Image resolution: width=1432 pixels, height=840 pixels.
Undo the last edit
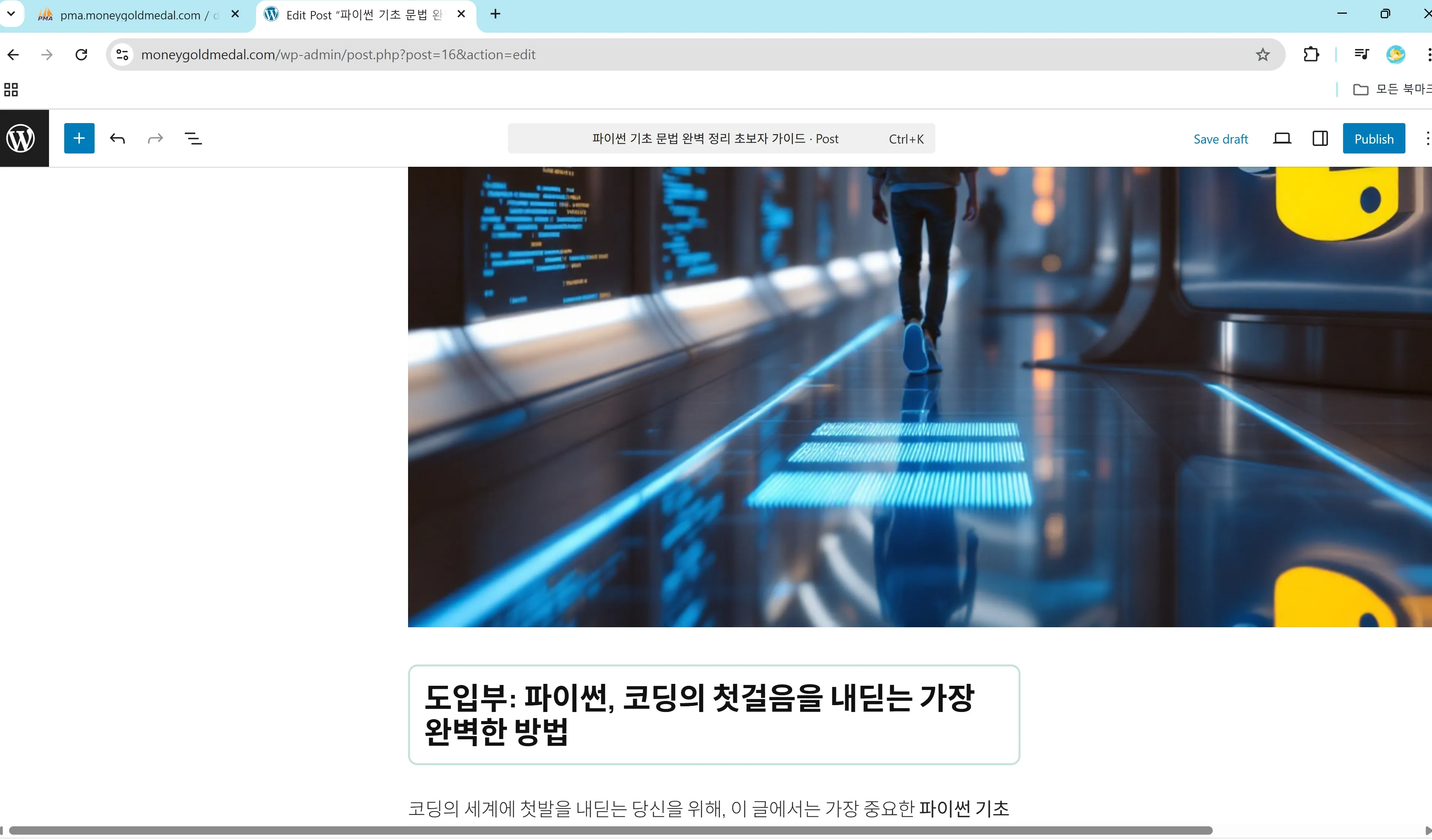[x=118, y=138]
